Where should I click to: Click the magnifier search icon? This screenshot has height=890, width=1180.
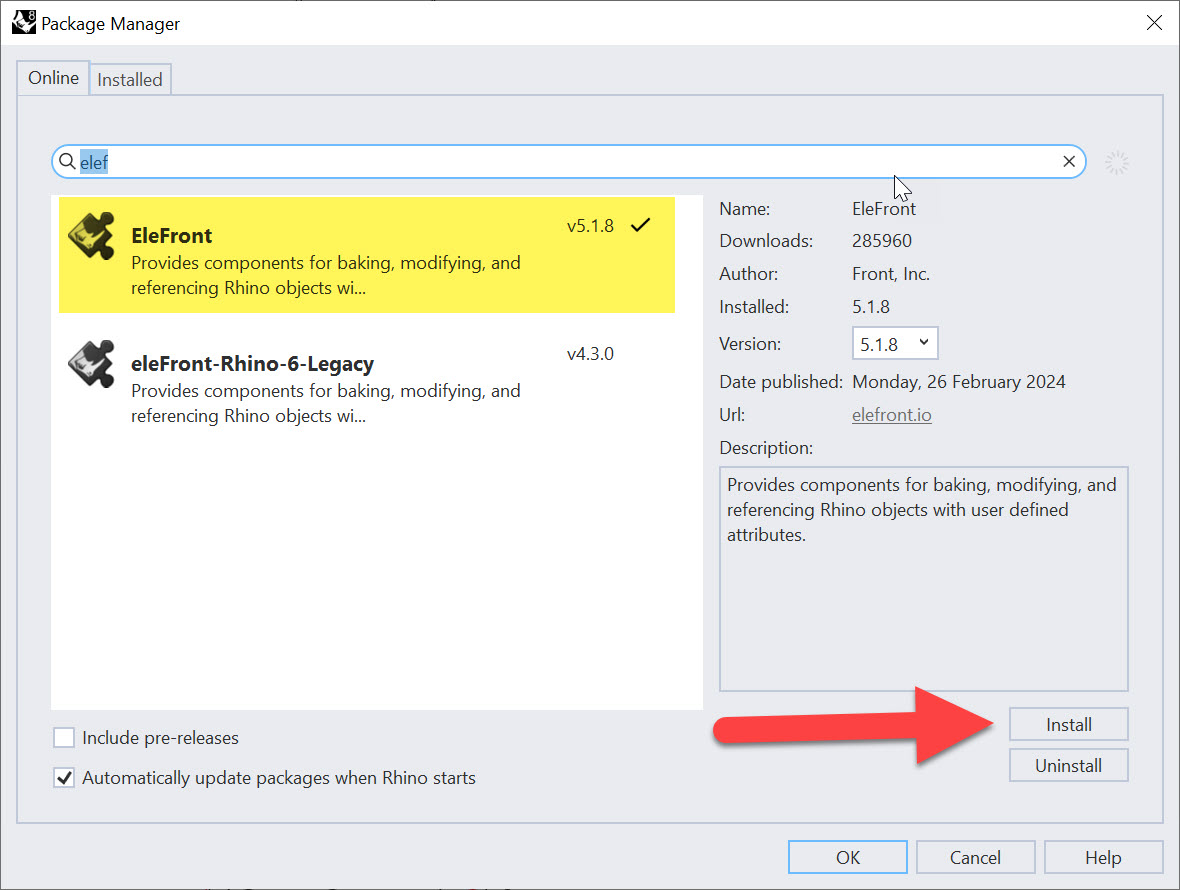coord(67,161)
